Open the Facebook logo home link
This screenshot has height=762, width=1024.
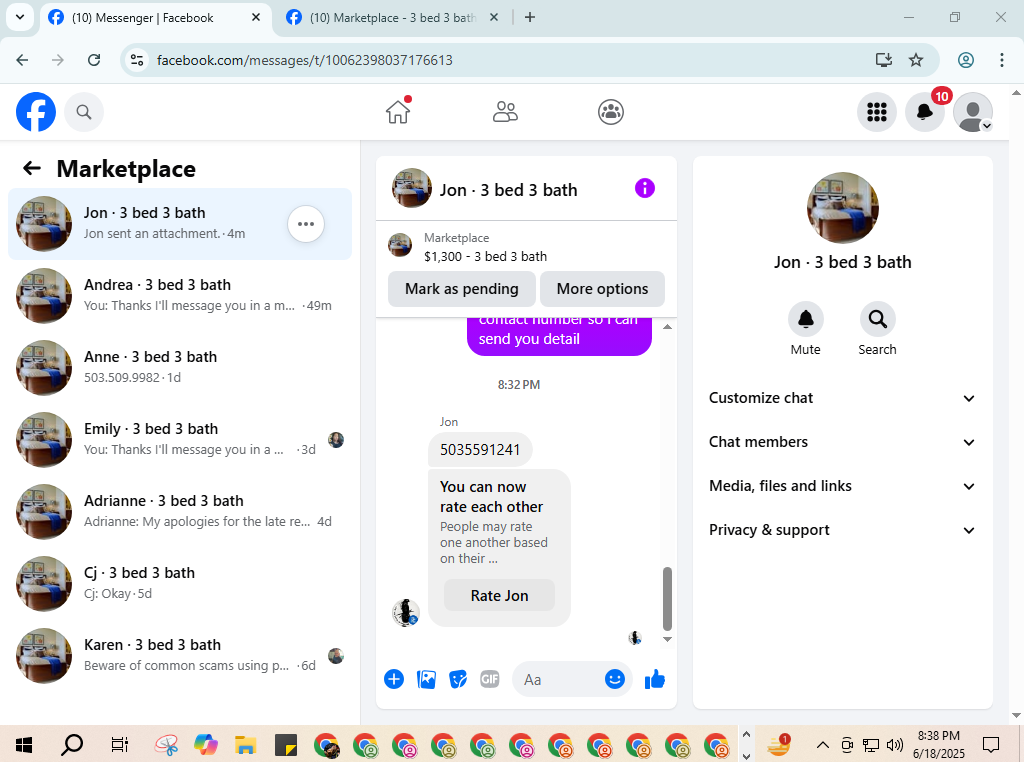click(36, 112)
